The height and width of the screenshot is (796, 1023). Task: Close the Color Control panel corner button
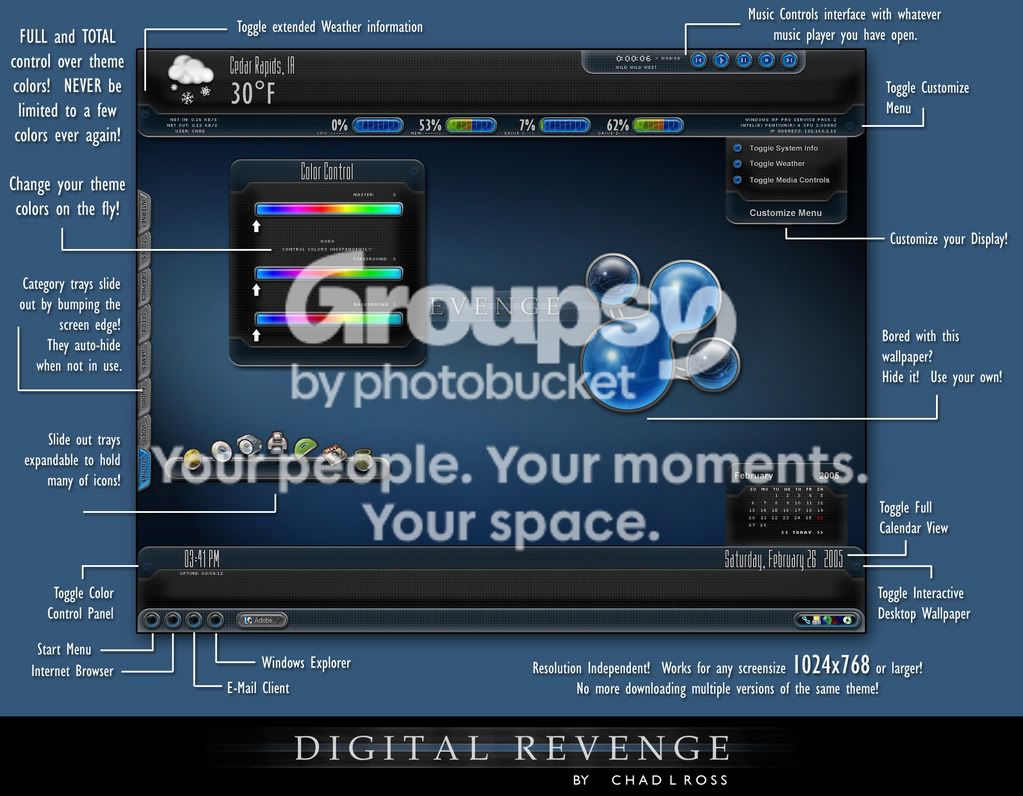[x=413, y=171]
